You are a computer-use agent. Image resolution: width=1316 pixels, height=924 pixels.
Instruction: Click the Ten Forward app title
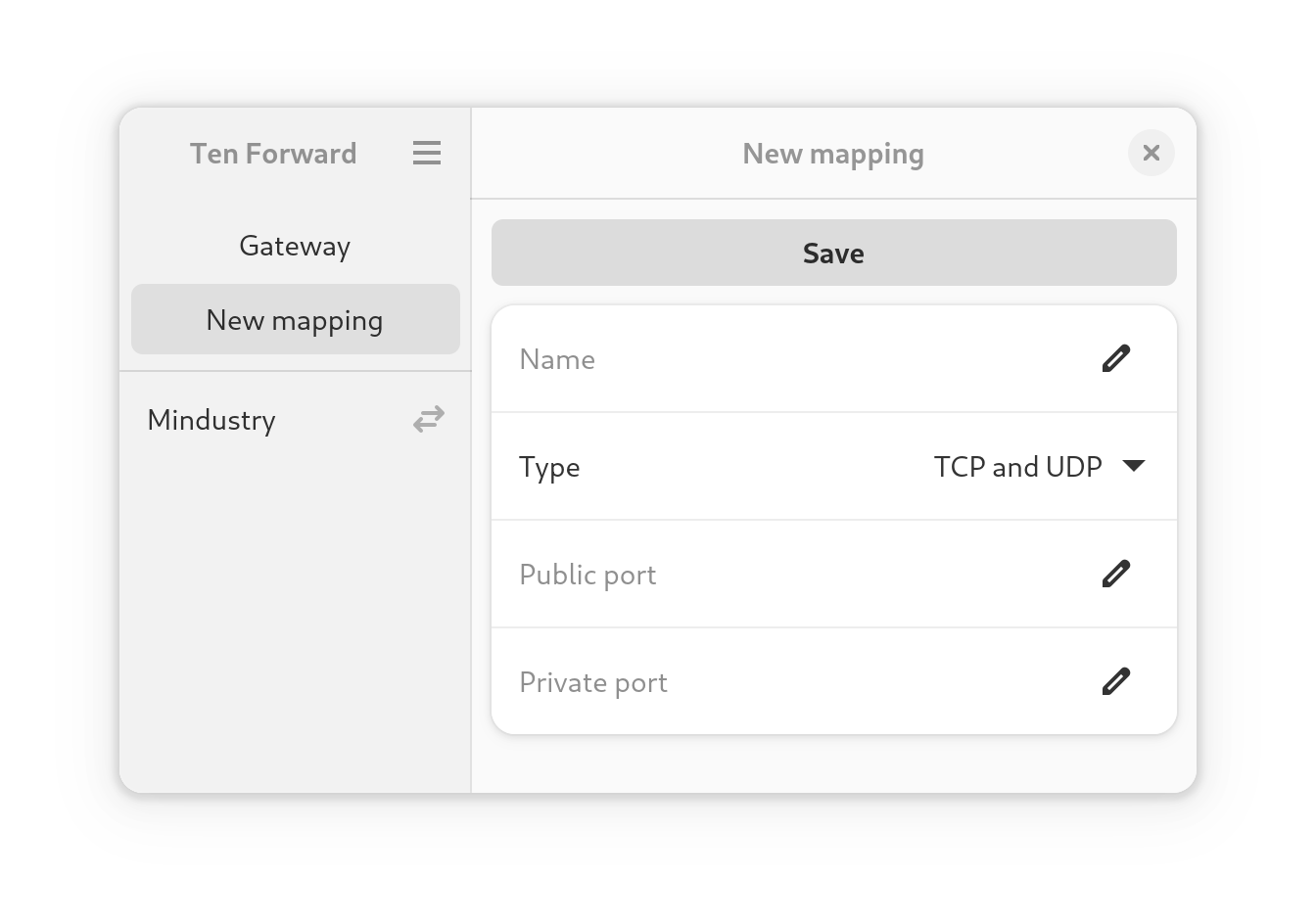point(273,154)
